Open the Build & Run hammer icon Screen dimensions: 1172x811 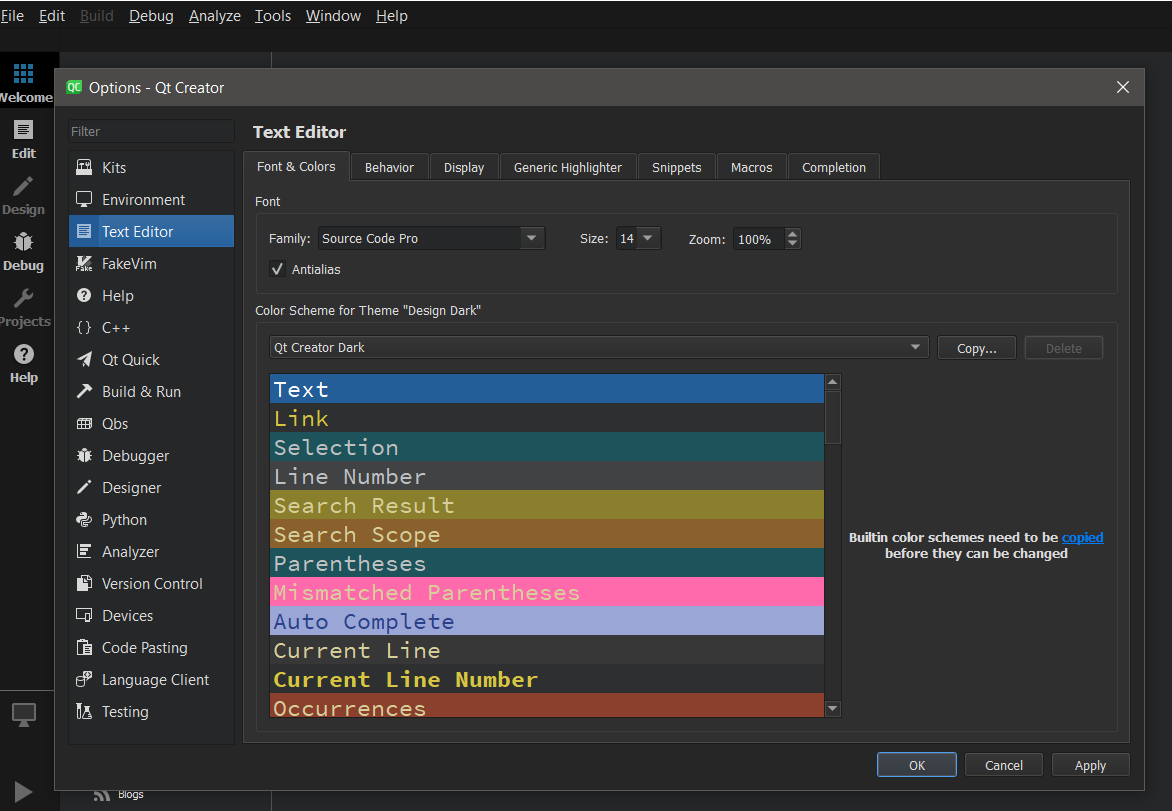coord(85,392)
